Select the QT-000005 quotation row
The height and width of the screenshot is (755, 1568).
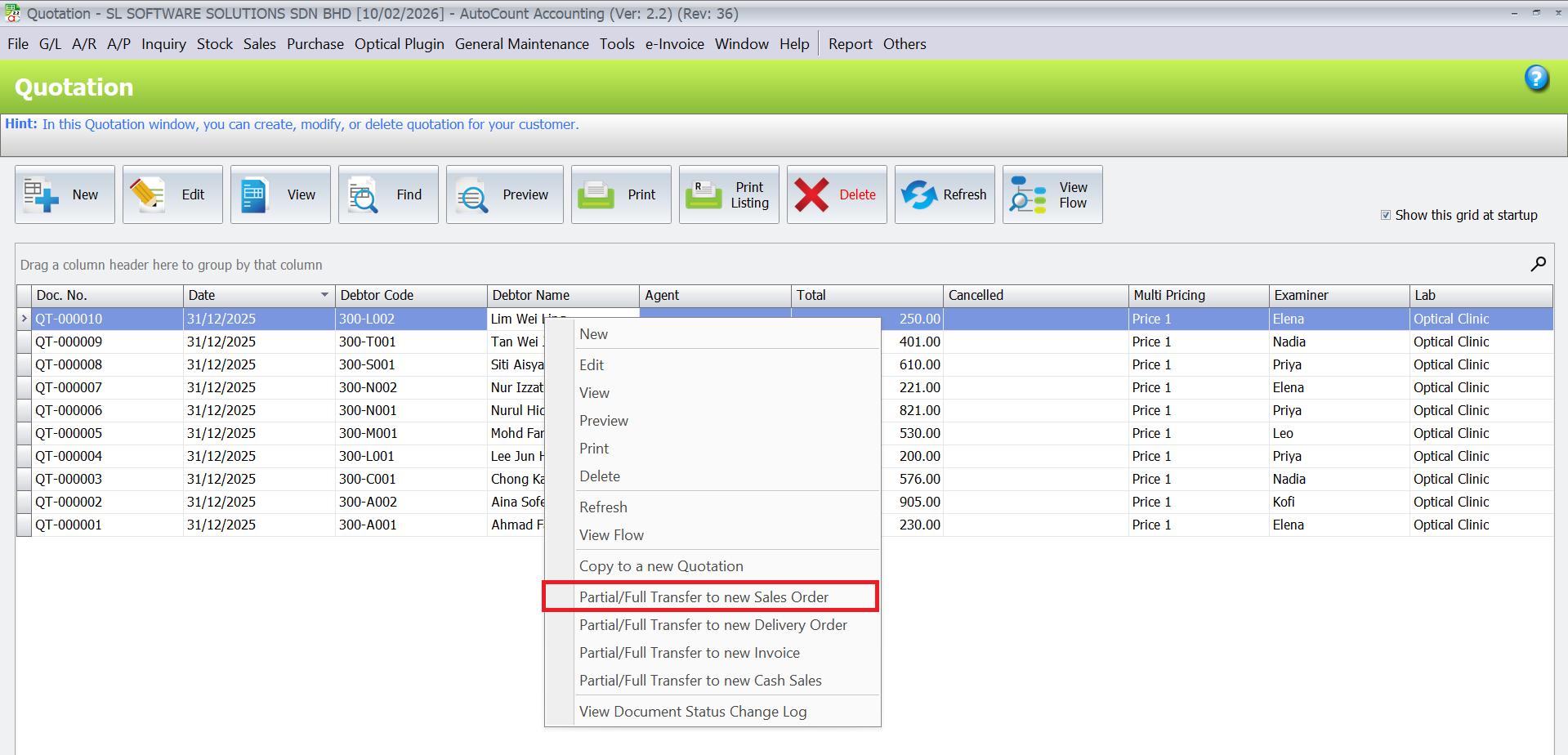(69, 433)
